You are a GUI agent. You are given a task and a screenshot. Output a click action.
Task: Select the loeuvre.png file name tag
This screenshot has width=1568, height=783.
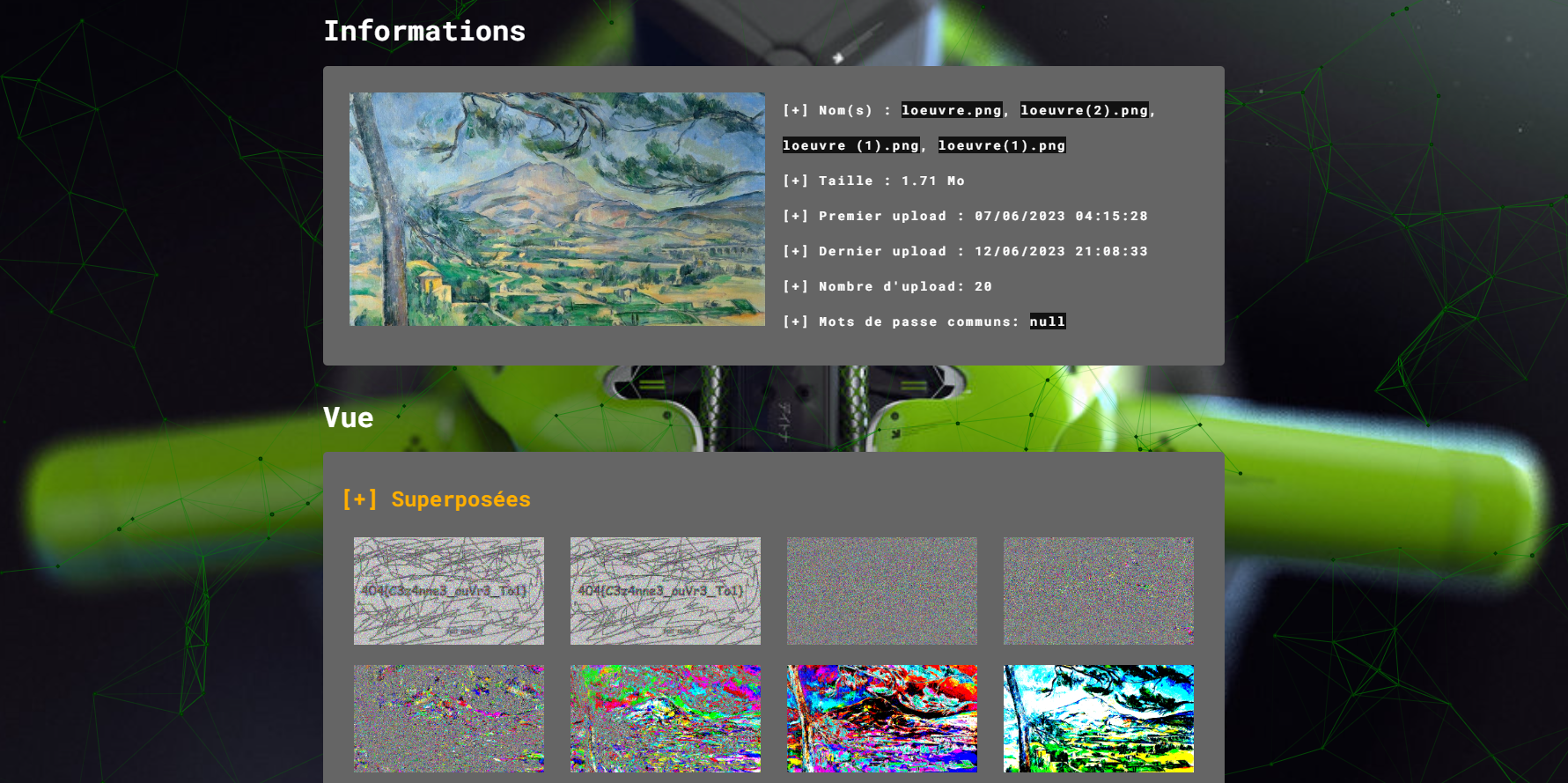pos(952,110)
